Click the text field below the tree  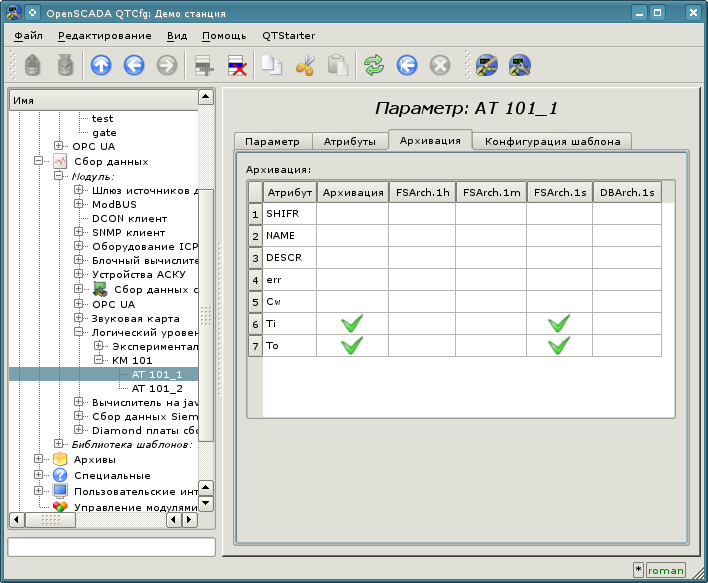click(111, 547)
